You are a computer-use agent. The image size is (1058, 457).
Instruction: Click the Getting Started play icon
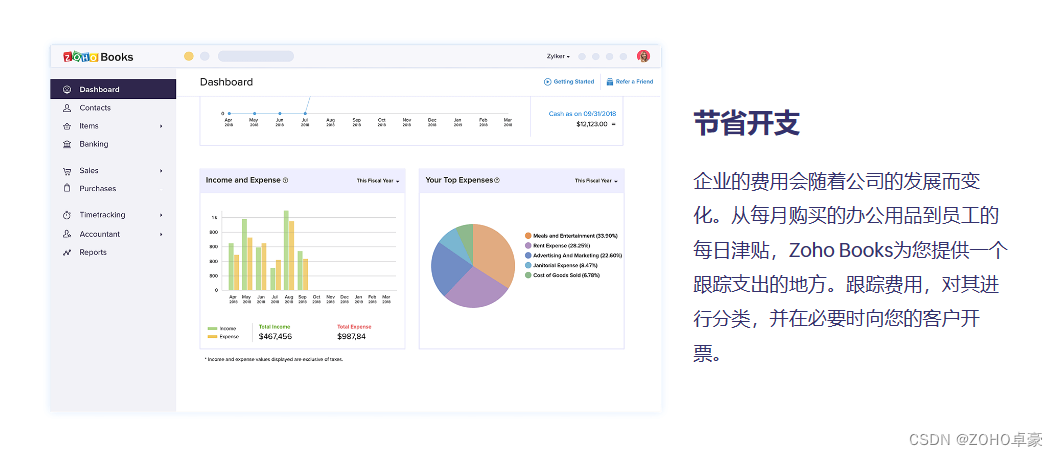[x=547, y=82]
